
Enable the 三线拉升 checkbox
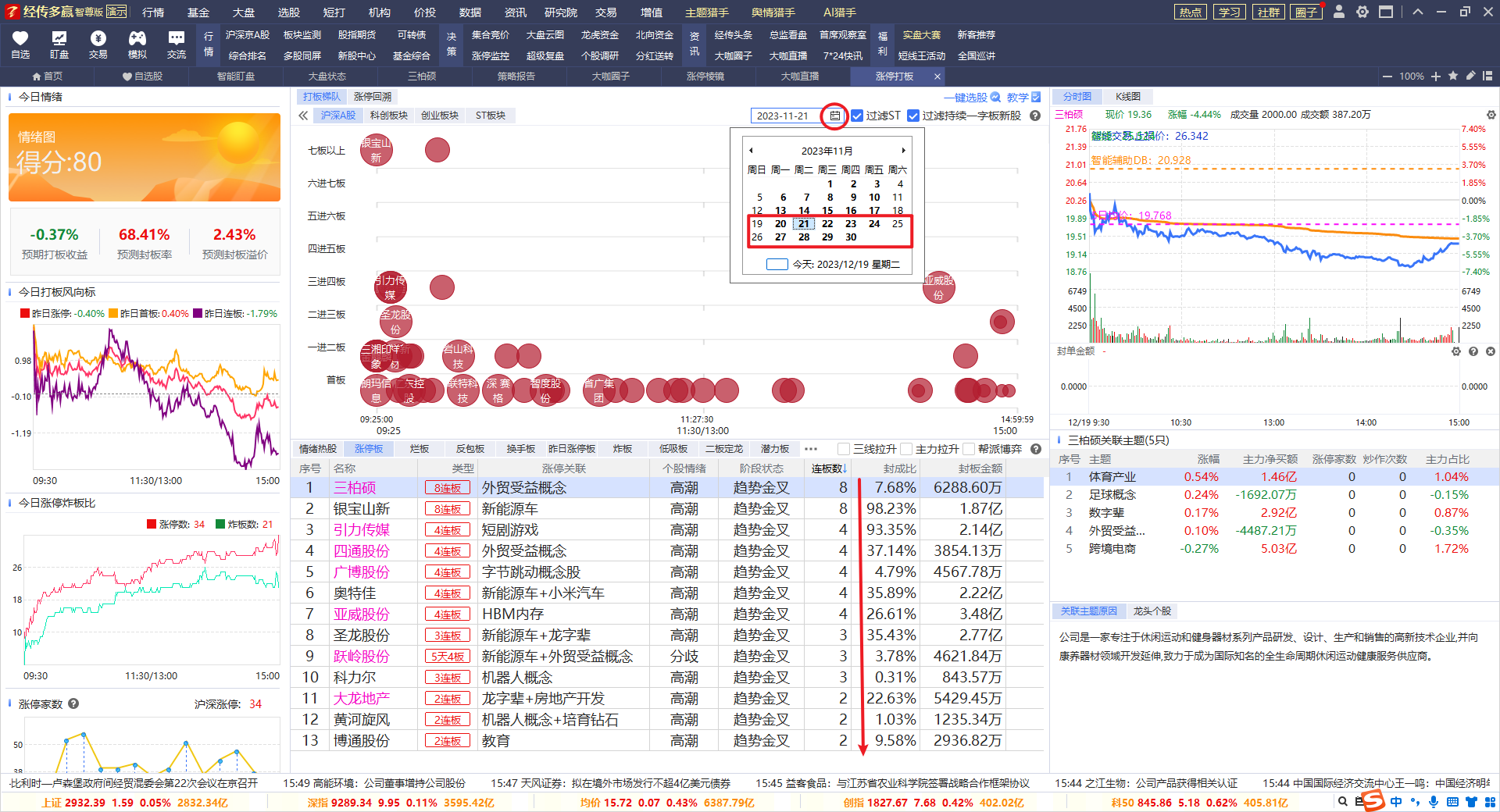click(x=844, y=449)
